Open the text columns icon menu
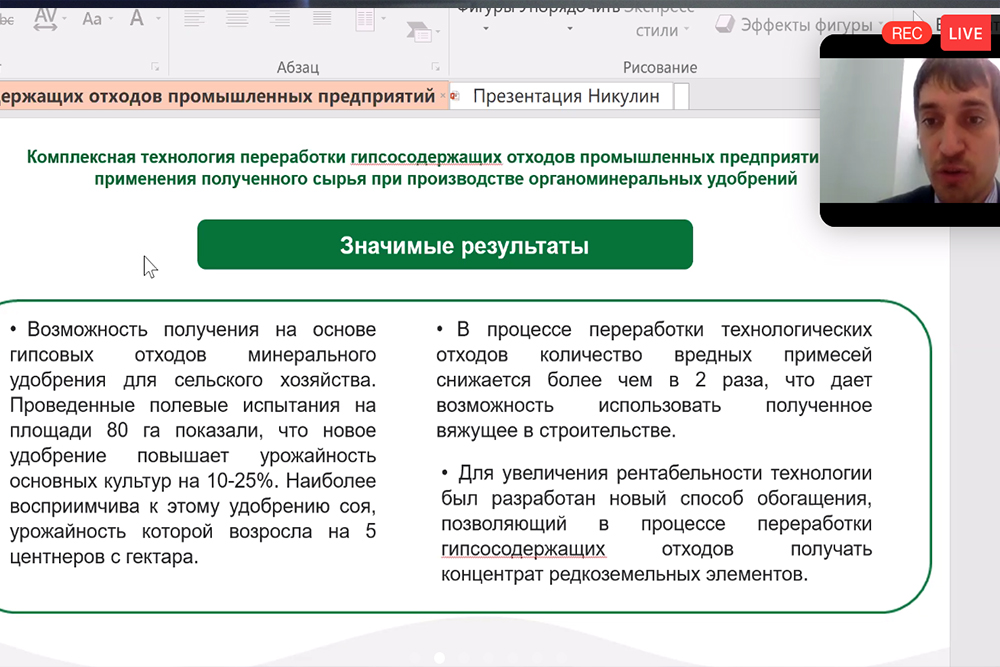The image size is (1000, 667). 366,18
